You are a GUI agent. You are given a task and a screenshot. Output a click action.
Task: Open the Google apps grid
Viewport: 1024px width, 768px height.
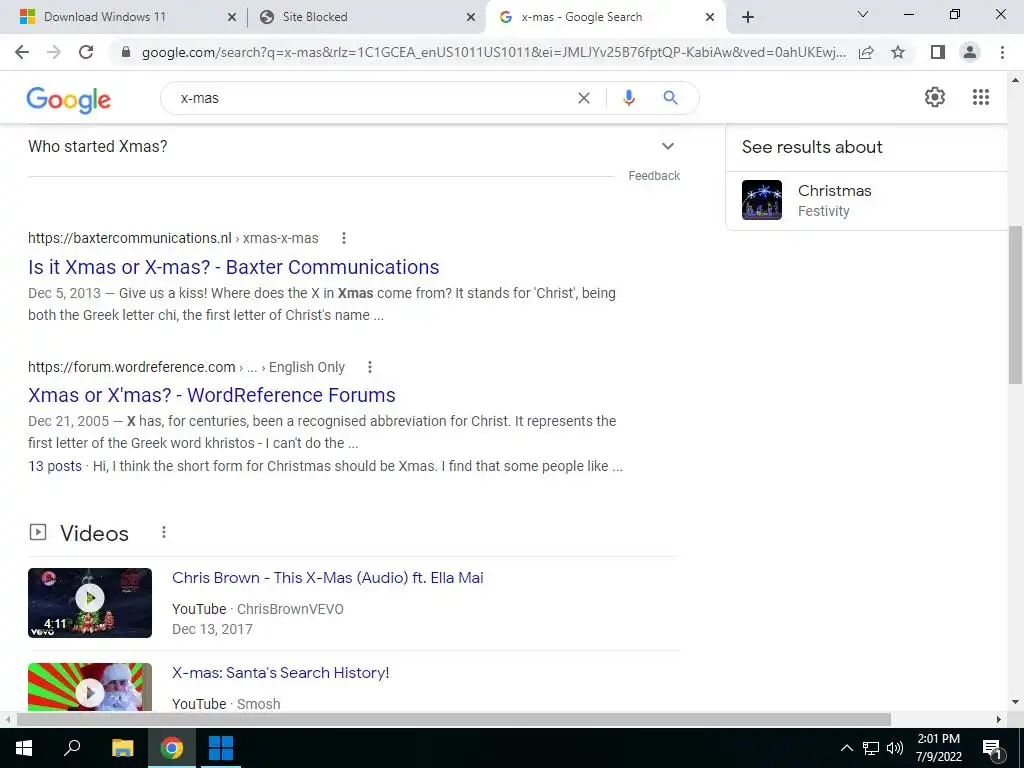coord(981,97)
